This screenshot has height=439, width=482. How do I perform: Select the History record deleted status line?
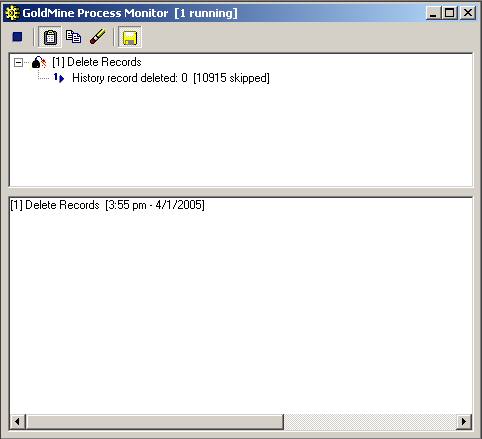171,78
